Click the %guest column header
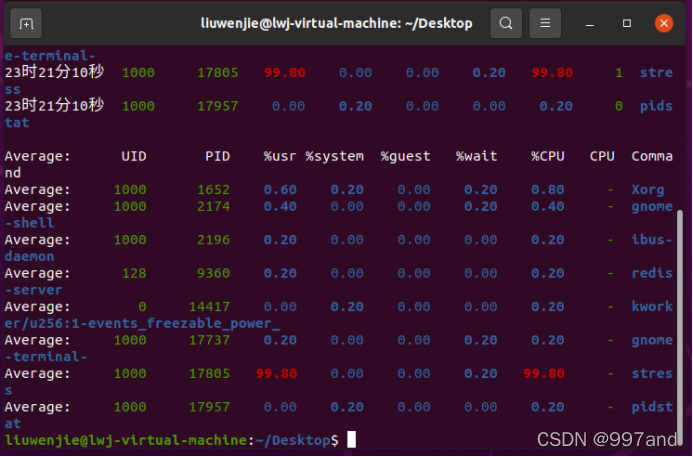693x457 pixels. click(x=405, y=156)
